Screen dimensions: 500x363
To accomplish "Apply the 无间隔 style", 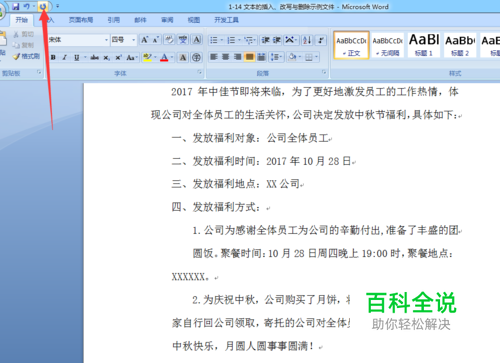I will (387, 45).
